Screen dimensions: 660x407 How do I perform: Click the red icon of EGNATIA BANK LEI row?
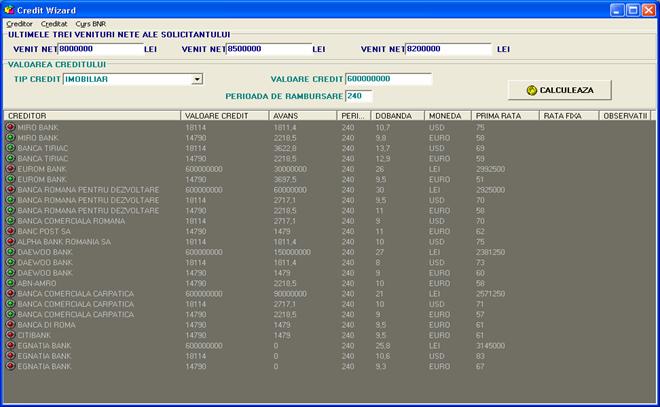point(11,345)
